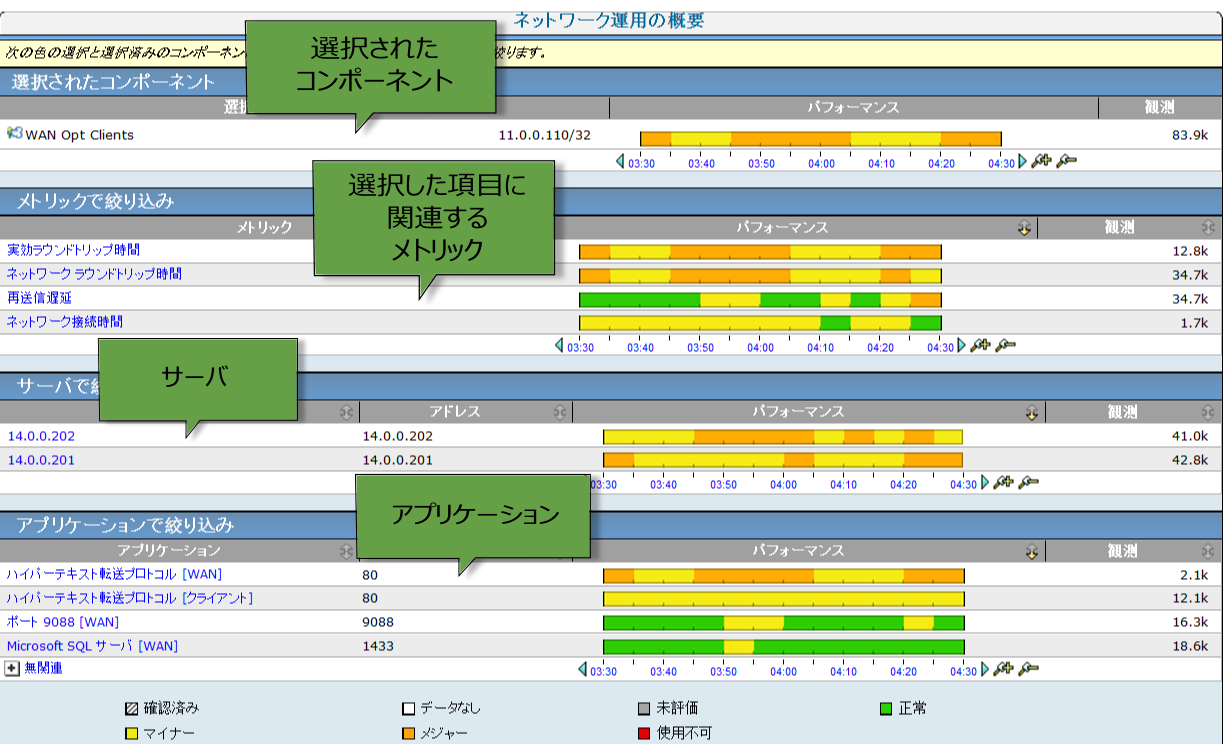Image resolution: width=1224 pixels, height=744 pixels.
Task: Click the WAN Opt Clients component icon
Action: pyautogui.click(x=15, y=134)
